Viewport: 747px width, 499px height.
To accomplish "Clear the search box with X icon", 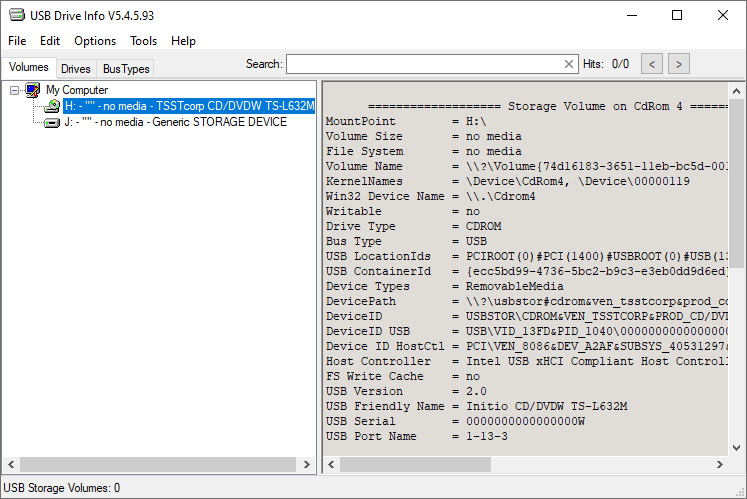I will click(x=569, y=64).
